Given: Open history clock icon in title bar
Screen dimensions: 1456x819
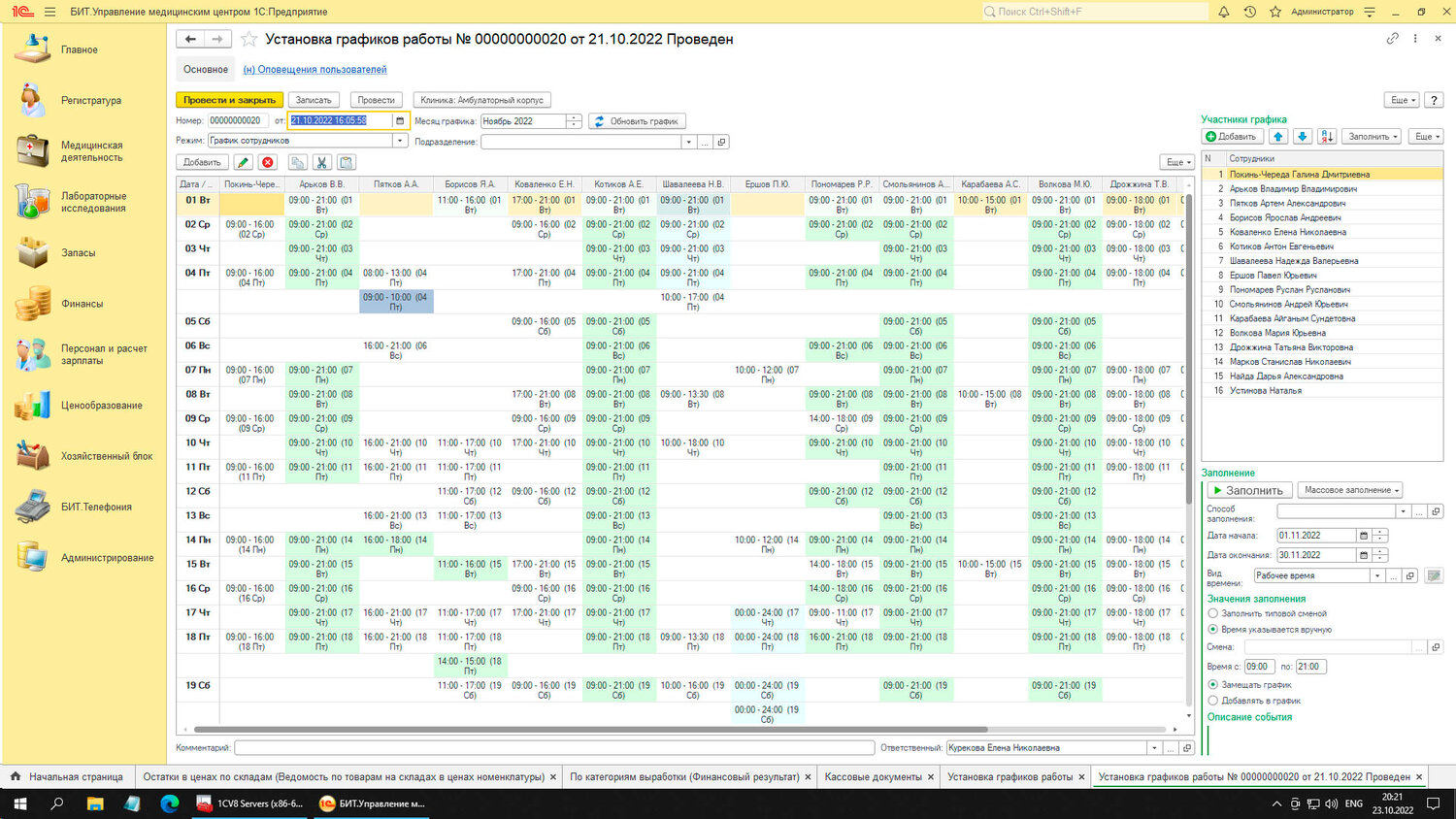Looking at the screenshot, I should click(1250, 12).
